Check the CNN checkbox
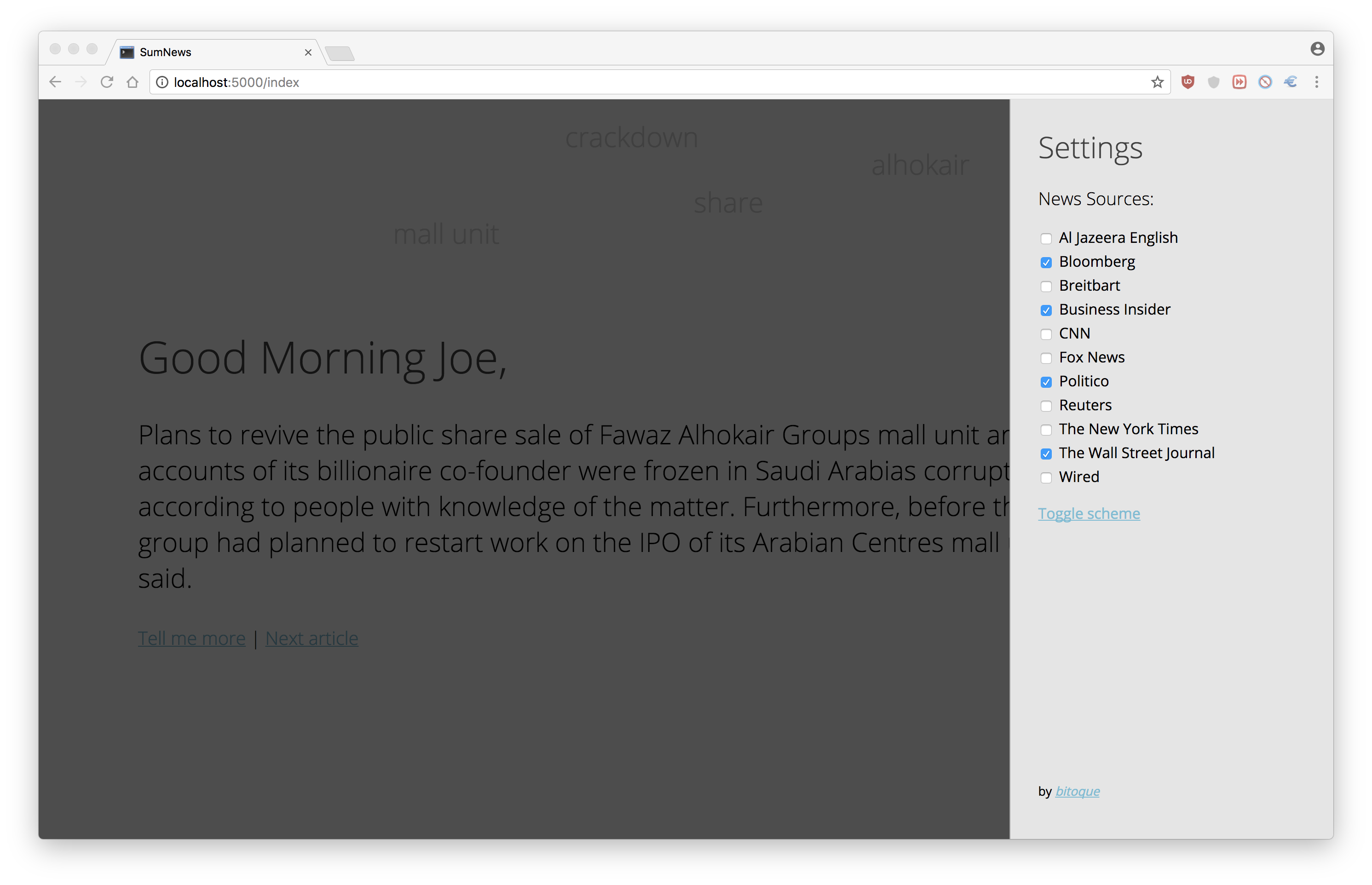This screenshot has height=885, width=1372. 1045,334
